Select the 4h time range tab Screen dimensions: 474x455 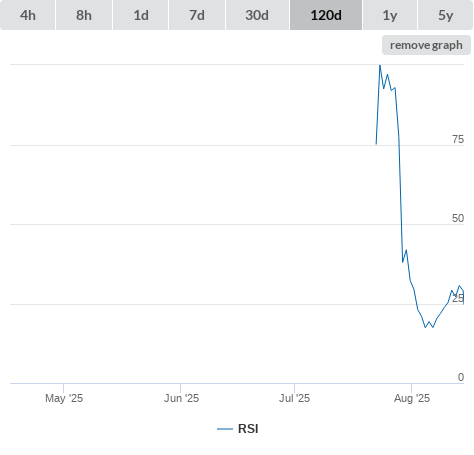pos(28,15)
